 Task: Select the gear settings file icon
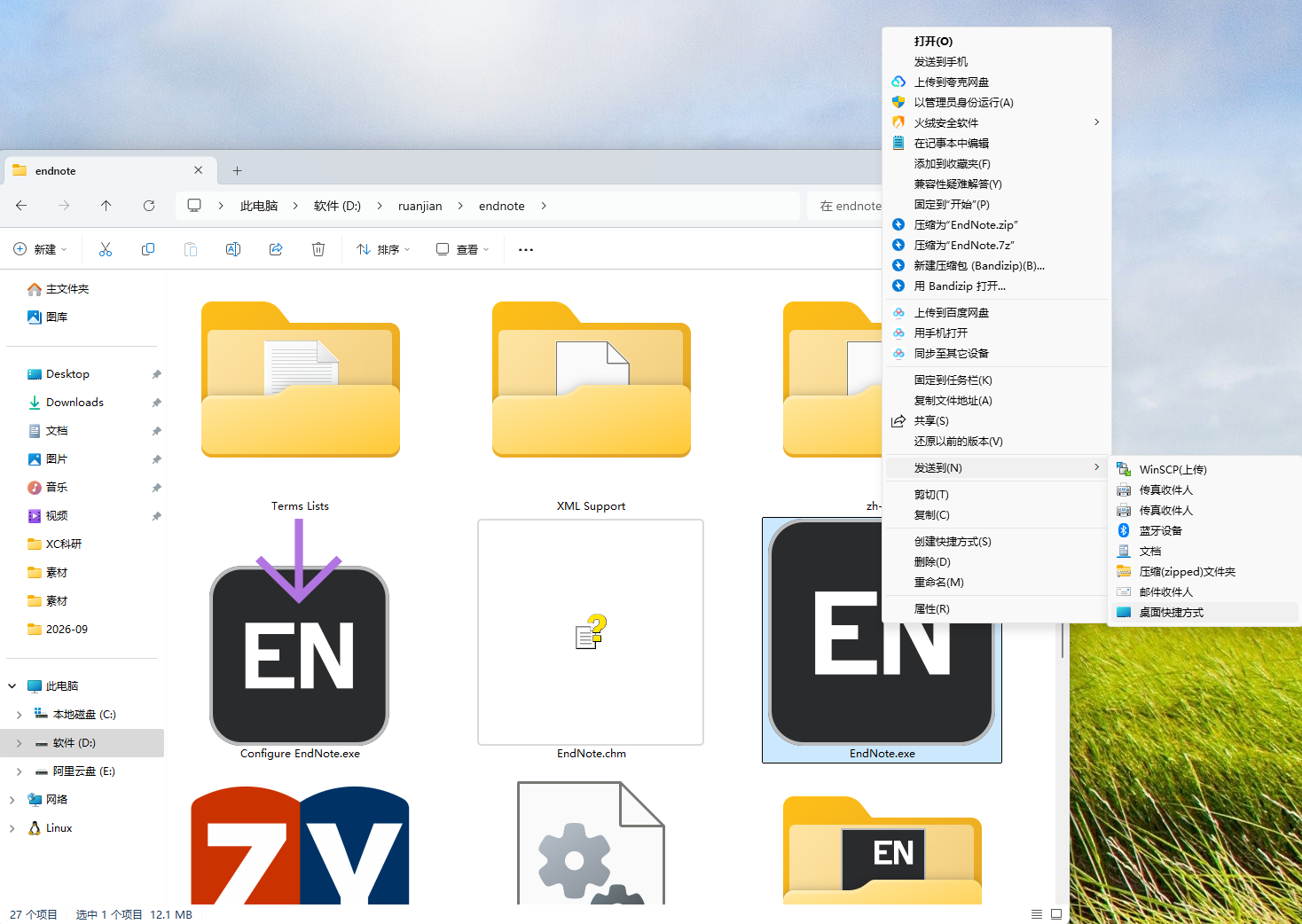tap(591, 842)
